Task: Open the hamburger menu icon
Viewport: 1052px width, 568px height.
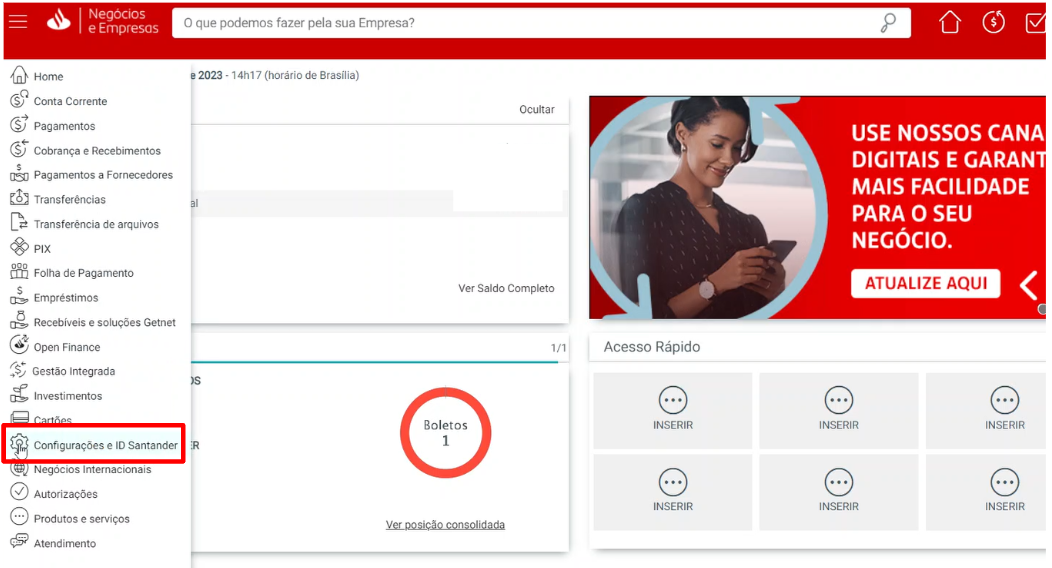Action: [x=18, y=21]
